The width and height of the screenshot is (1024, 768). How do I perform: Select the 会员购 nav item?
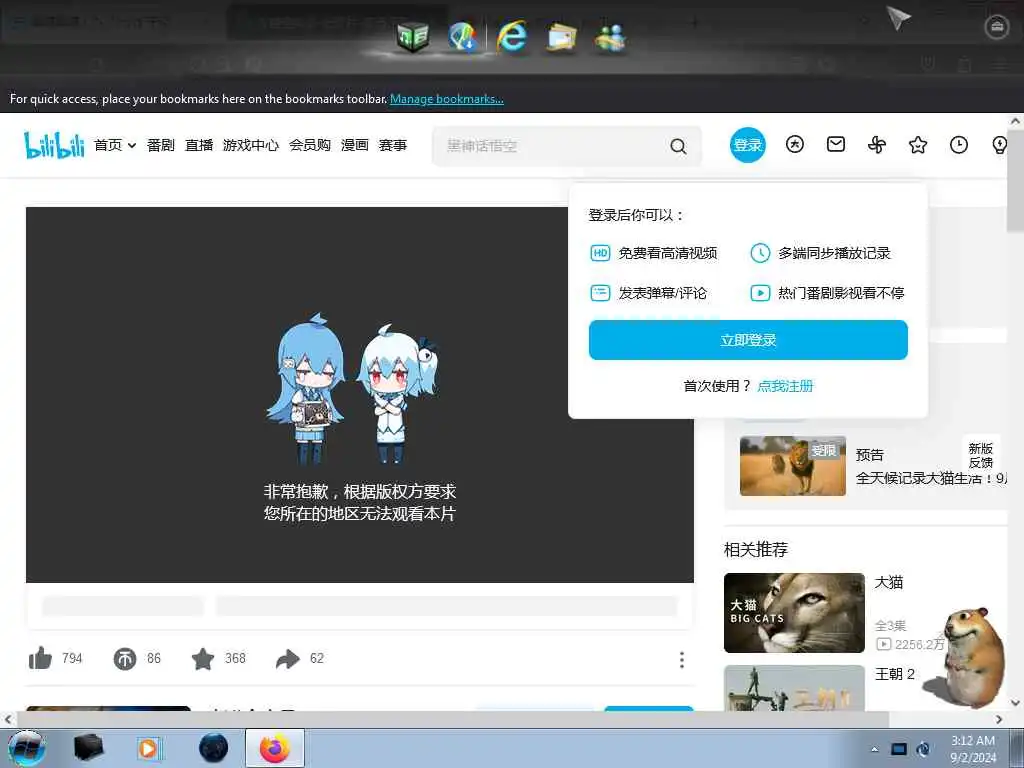pos(310,145)
